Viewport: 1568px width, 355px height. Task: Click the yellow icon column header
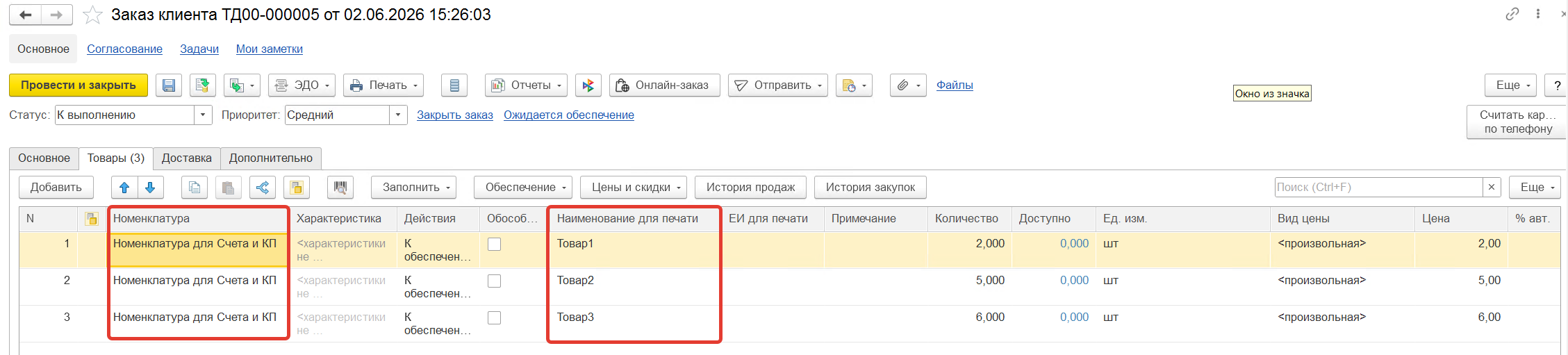coord(91,219)
